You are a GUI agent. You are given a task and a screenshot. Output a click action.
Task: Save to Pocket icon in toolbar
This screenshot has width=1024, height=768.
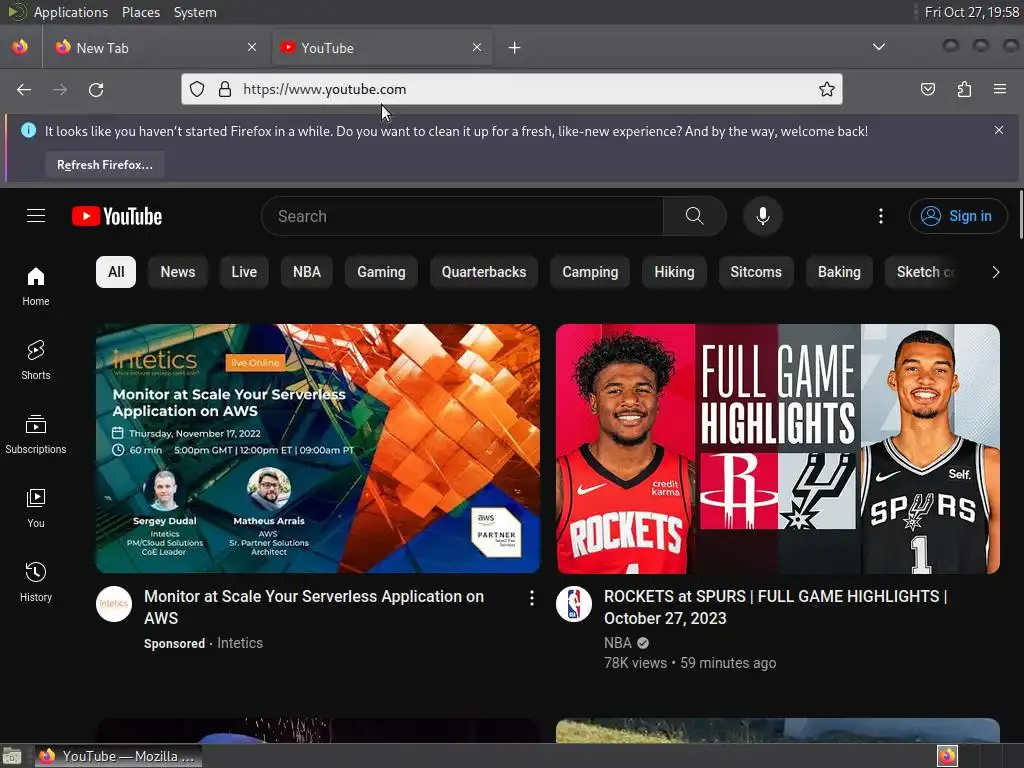[x=927, y=89]
